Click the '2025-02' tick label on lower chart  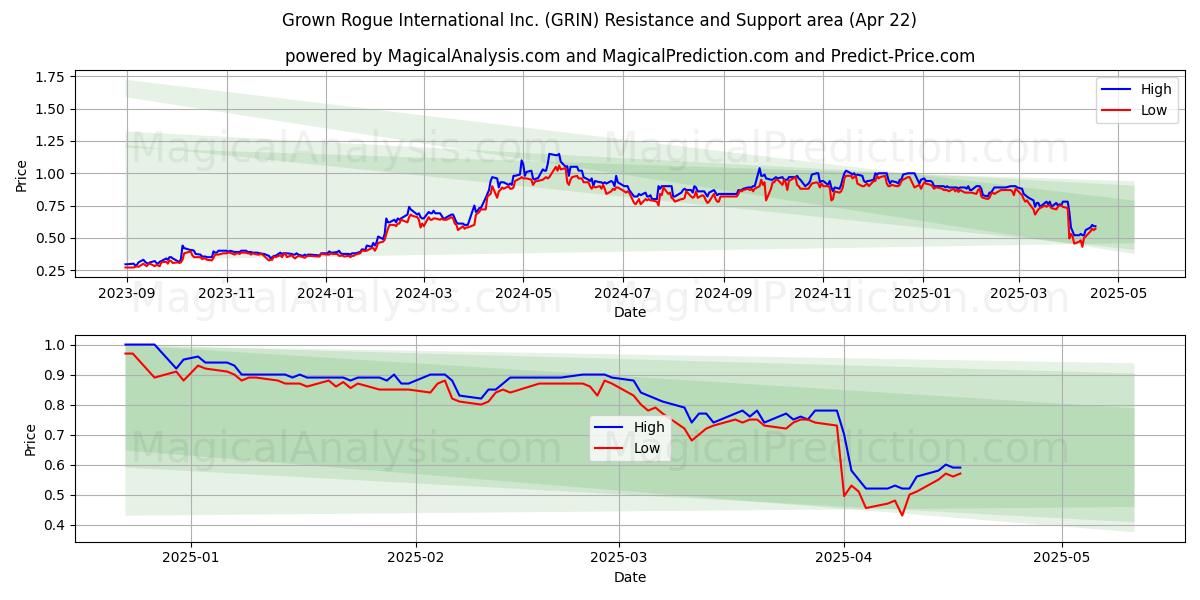(x=415, y=559)
